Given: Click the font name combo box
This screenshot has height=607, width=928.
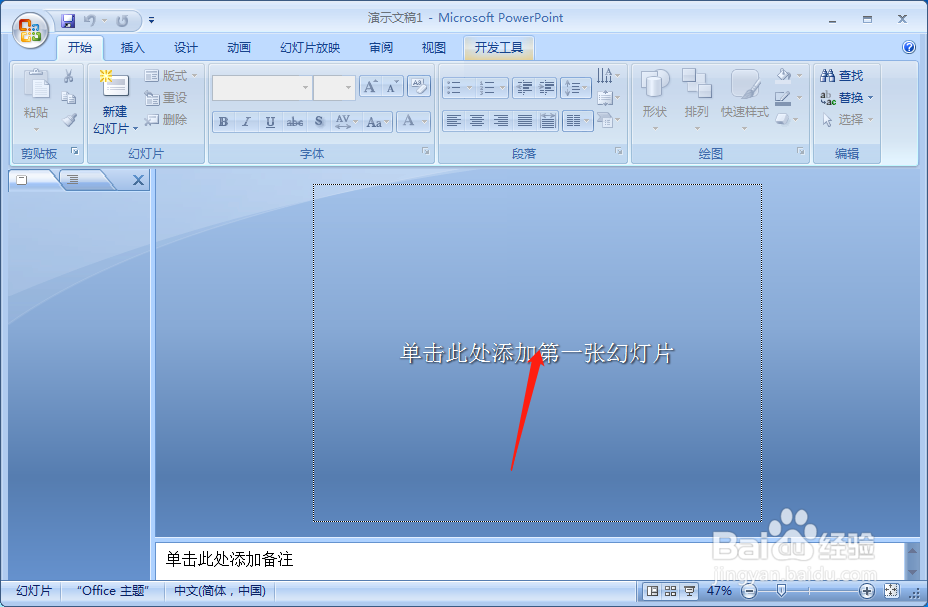Looking at the screenshot, I should click(x=262, y=88).
